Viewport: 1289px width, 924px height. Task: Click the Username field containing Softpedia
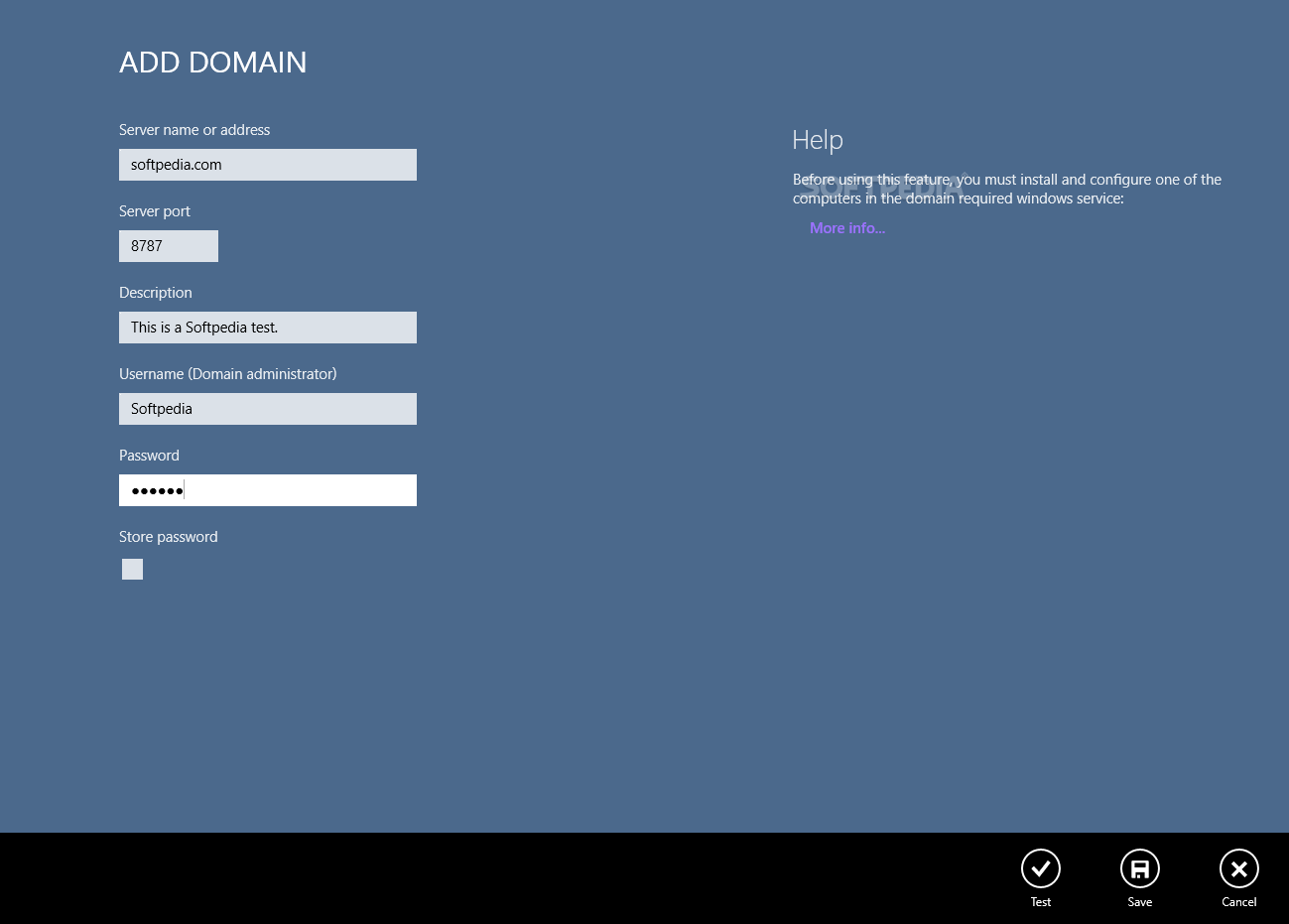[268, 409]
